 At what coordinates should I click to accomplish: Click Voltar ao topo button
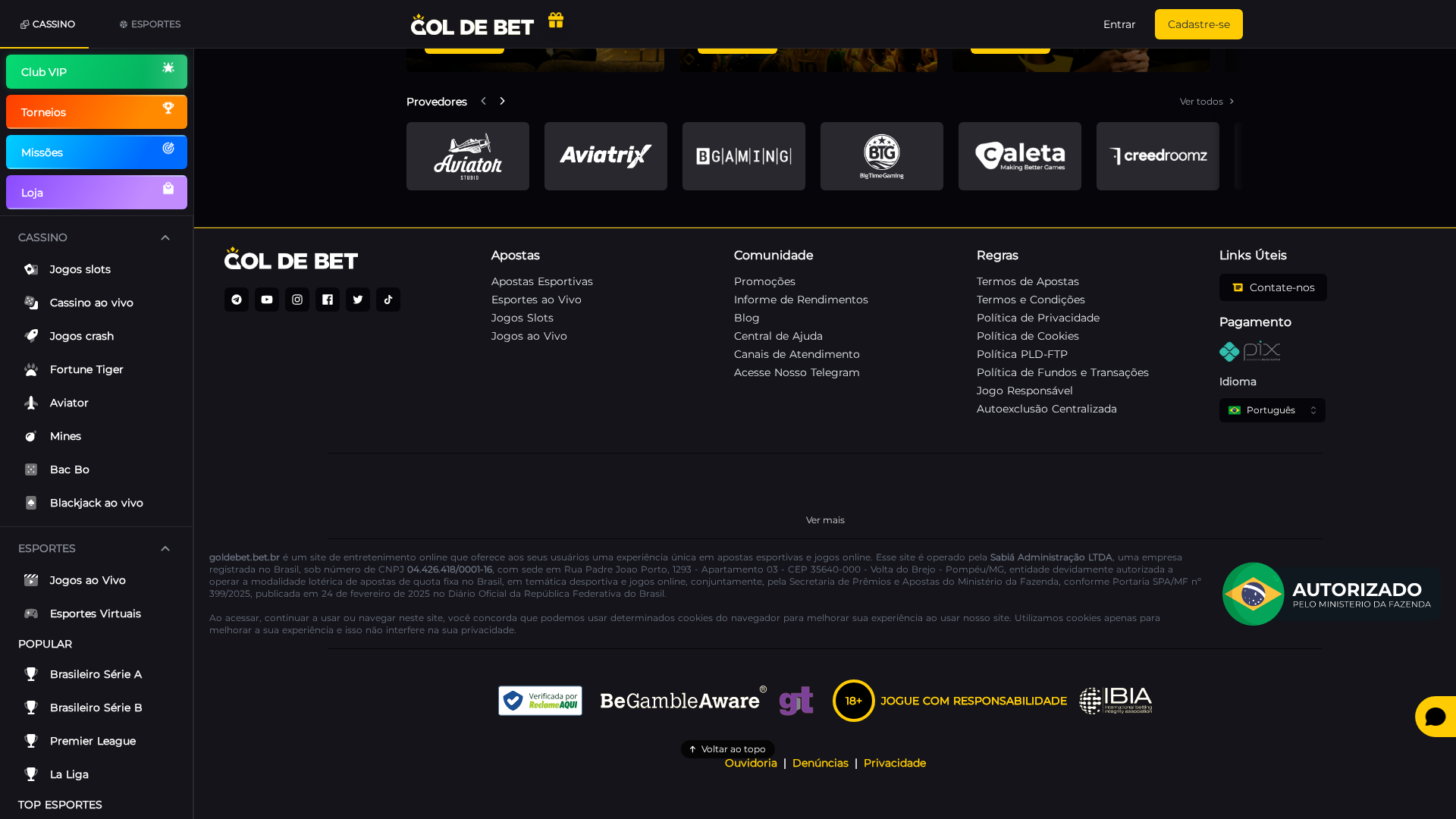(728, 749)
